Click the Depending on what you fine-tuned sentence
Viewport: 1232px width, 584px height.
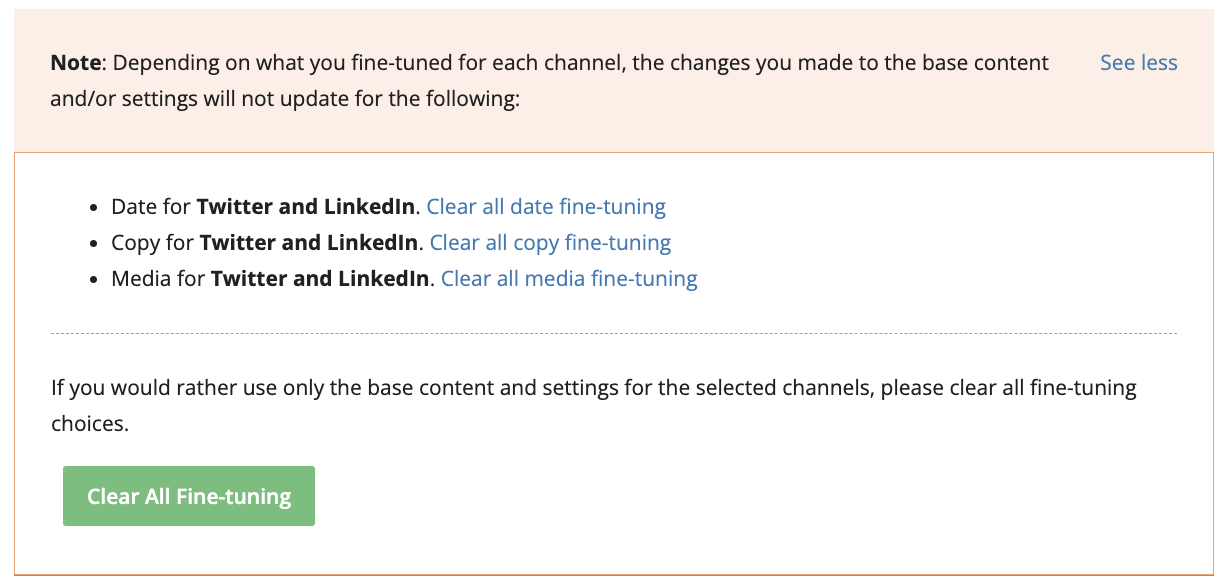pos(580,63)
